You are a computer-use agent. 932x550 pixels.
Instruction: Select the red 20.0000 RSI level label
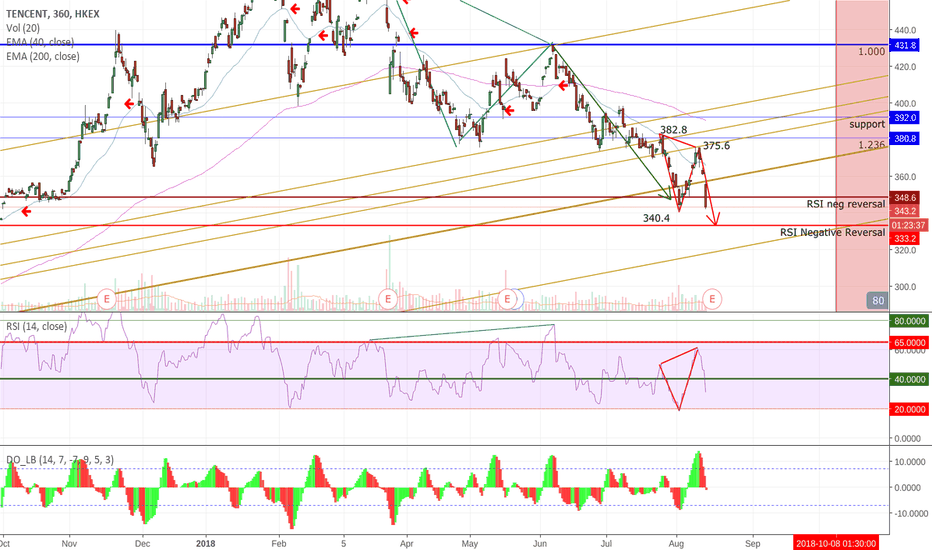[909, 409]
